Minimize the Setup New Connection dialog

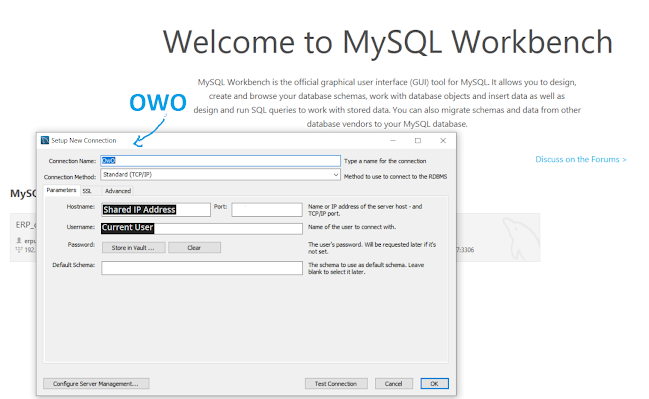tap(393, 141)
